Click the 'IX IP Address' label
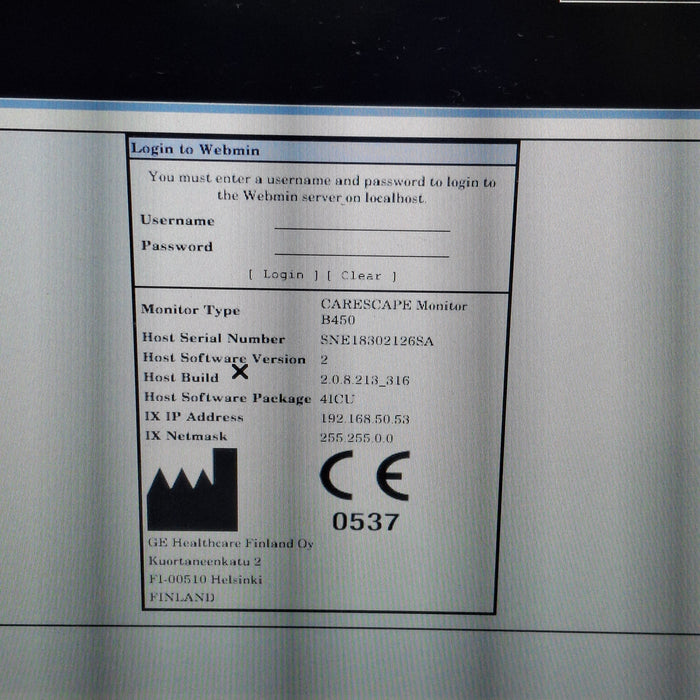The height and width of the screenshot is (700, 700). (194, 417)
